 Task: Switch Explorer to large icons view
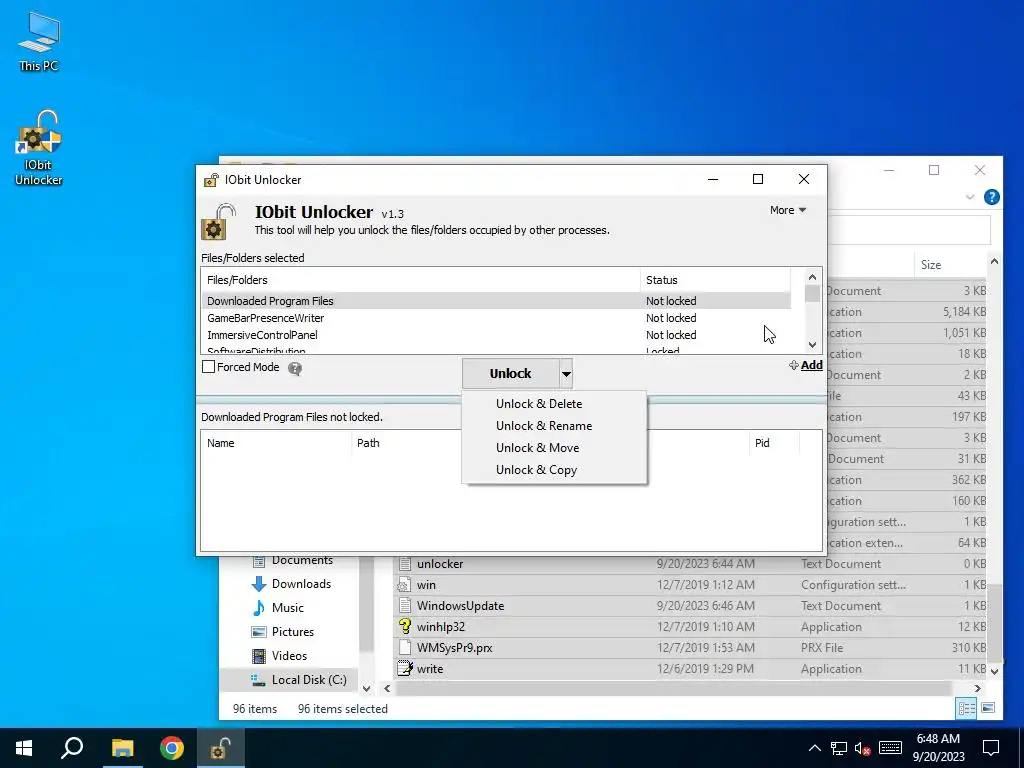tap(988, 708)
